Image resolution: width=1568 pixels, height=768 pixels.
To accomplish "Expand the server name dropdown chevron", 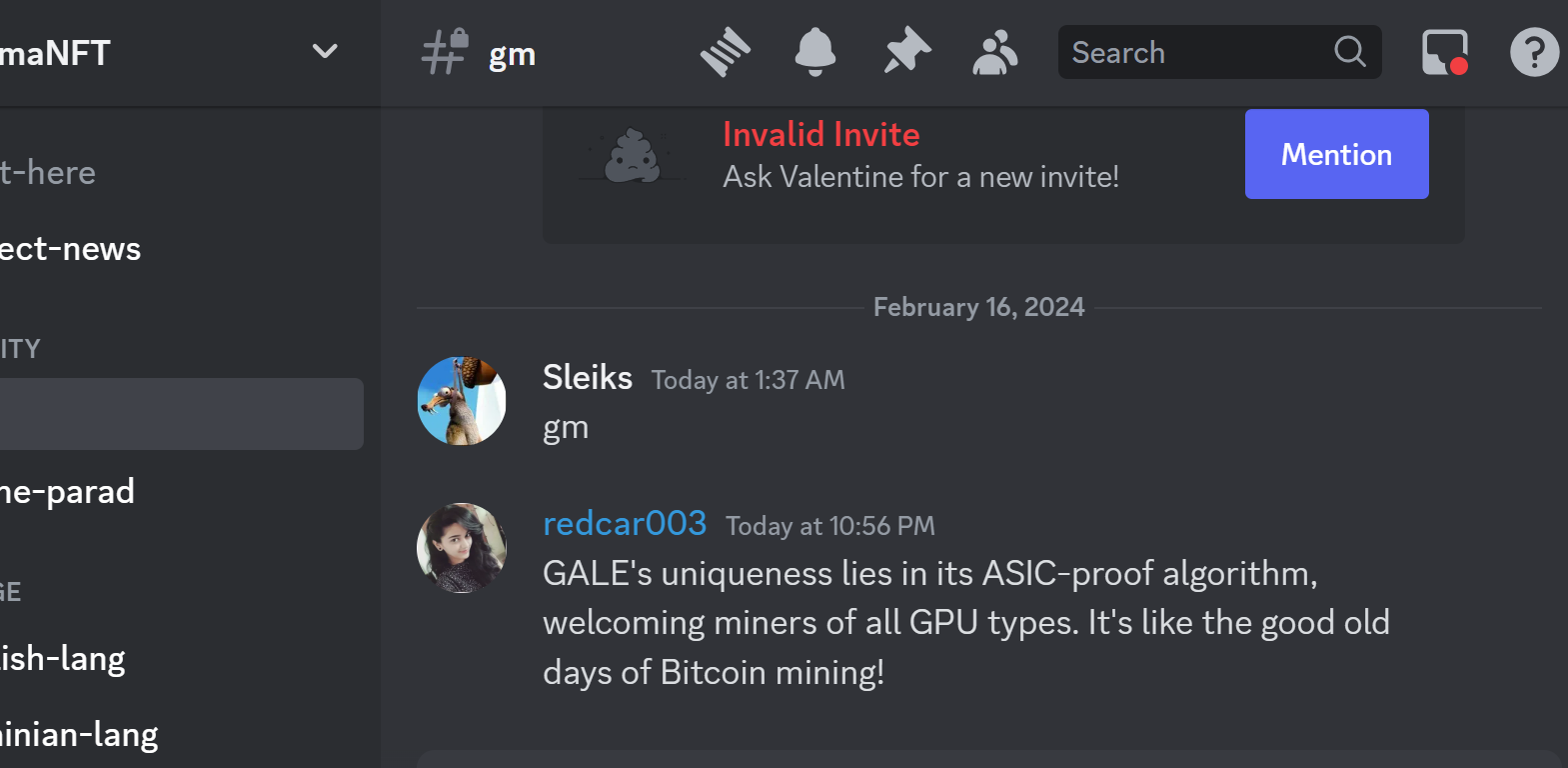I will tap(325, 51).
